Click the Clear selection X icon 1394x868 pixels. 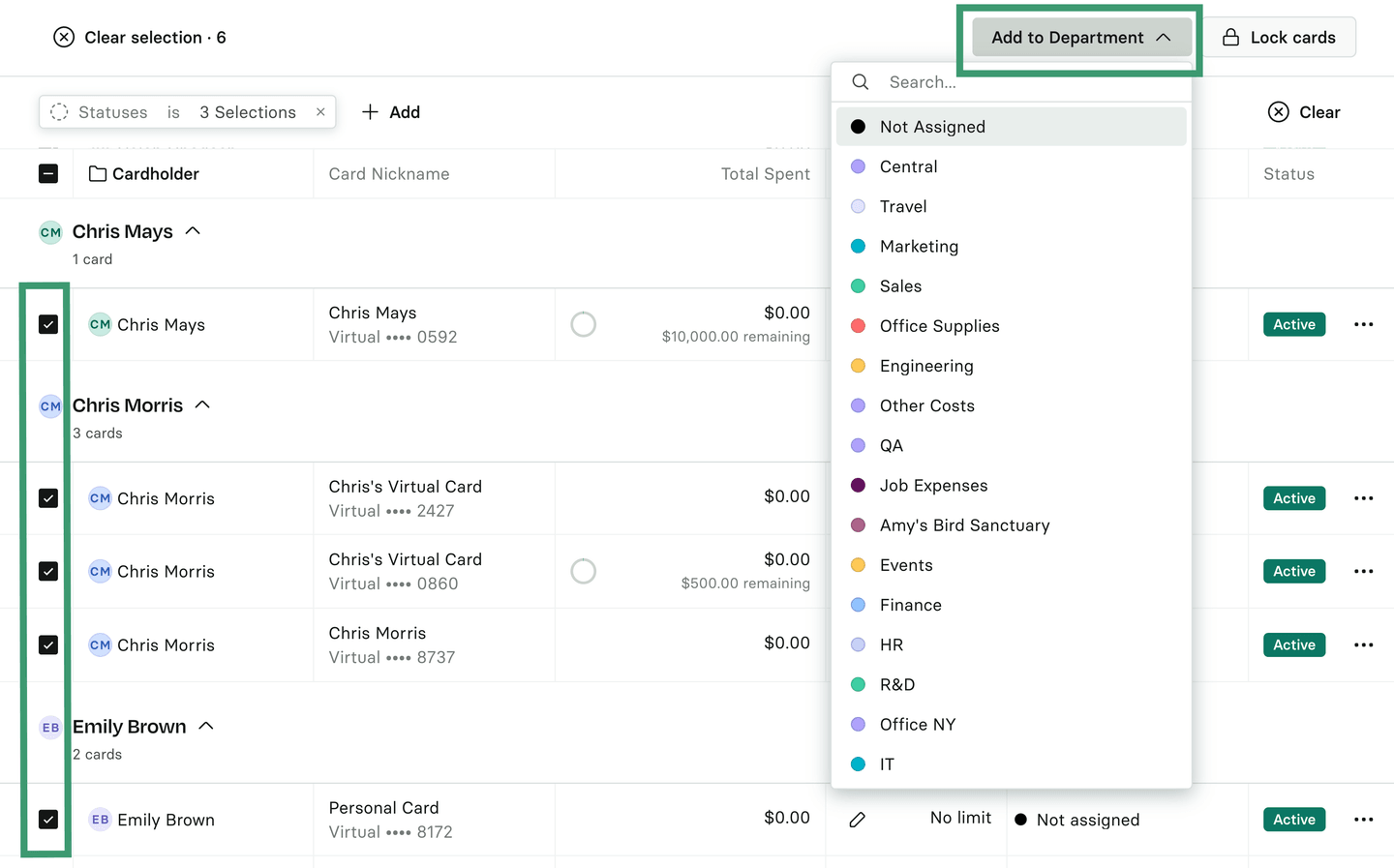[64, 38]
